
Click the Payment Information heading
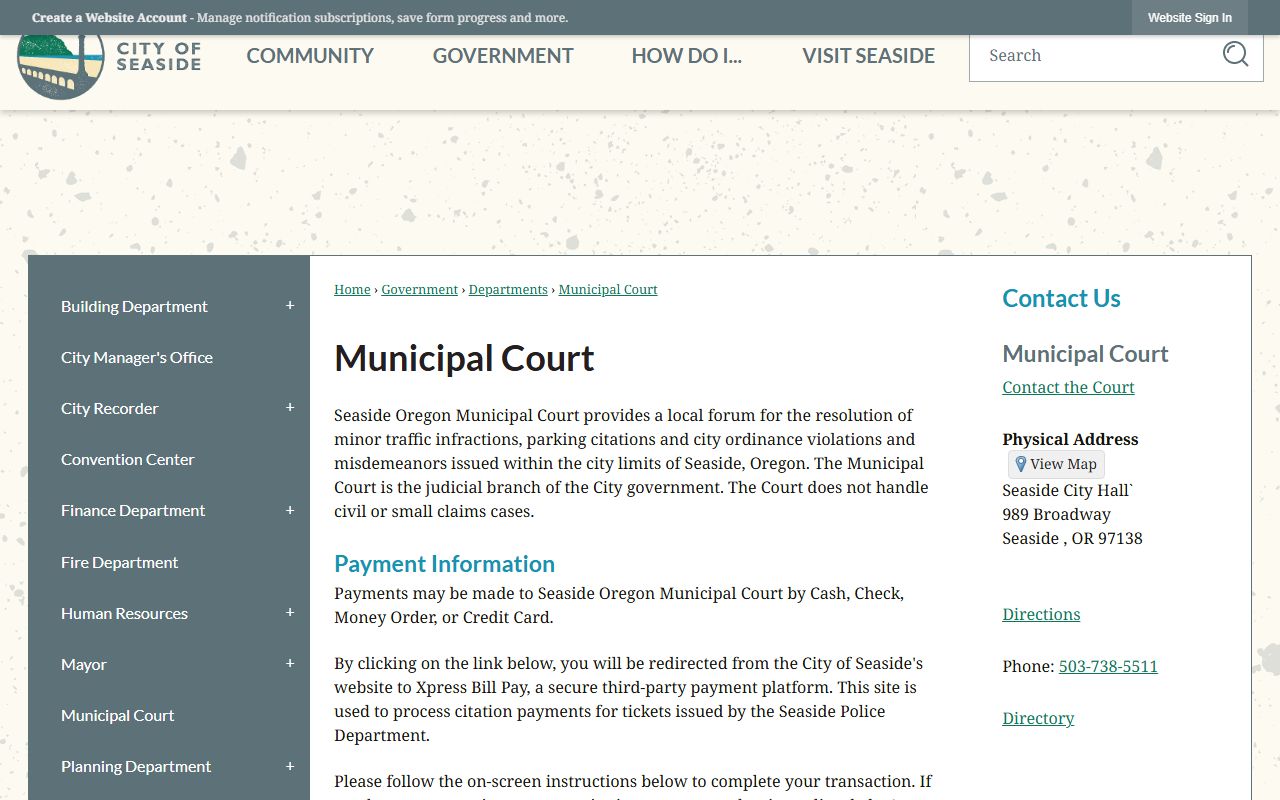click(444, 564)
